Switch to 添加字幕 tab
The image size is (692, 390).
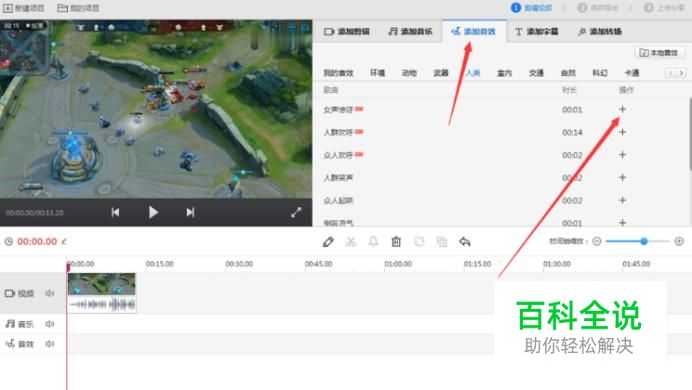tap(537, 31)
